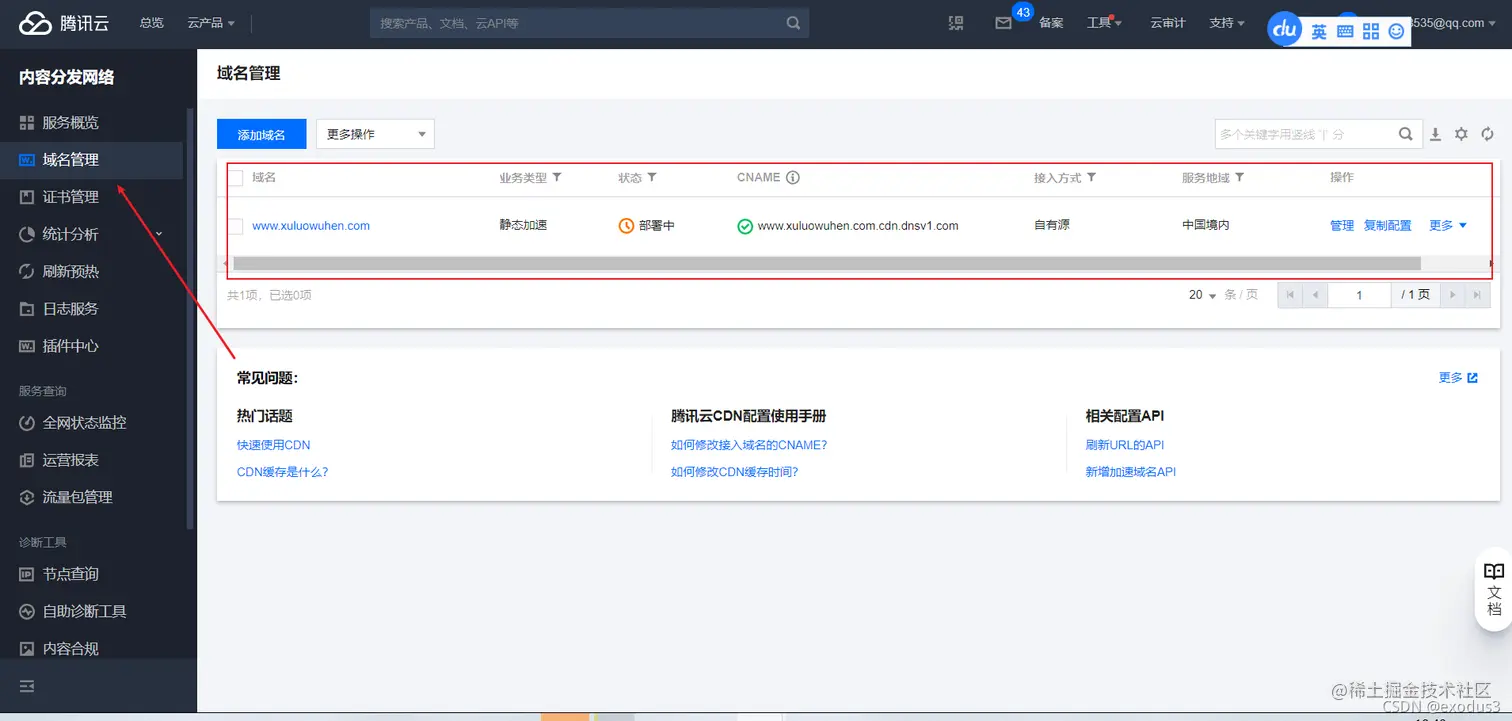Check the www.xuluowuhen.com row checkbox
This screenshot has width=1512, height=721.
click(236, 226)
